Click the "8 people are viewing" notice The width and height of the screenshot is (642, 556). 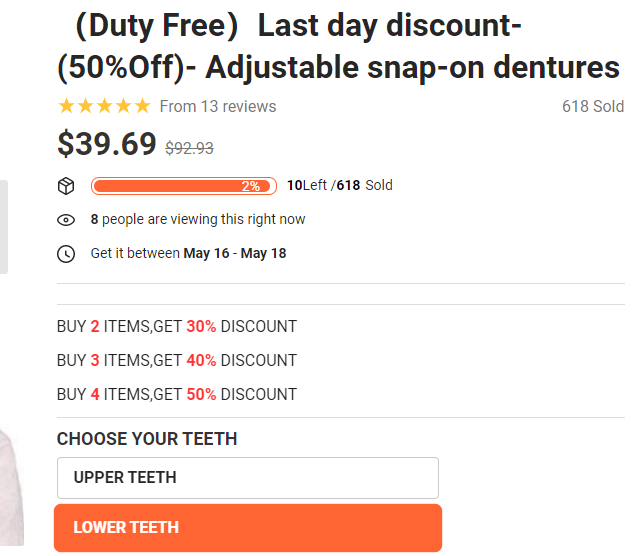198,220
